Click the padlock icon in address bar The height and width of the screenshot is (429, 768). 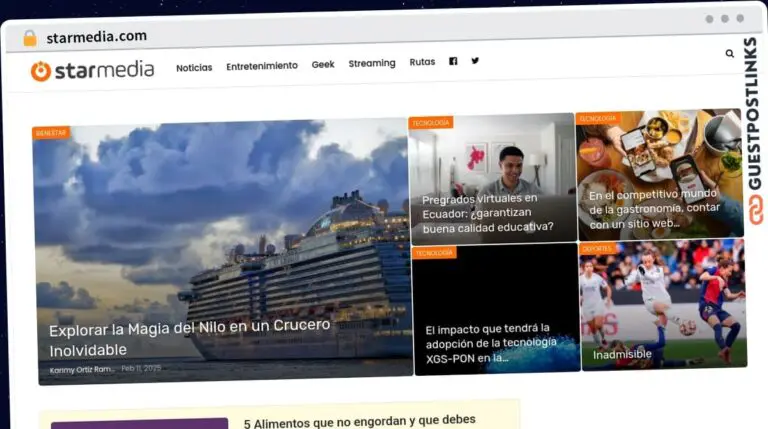pyautogui.click(x=30, y=38)
